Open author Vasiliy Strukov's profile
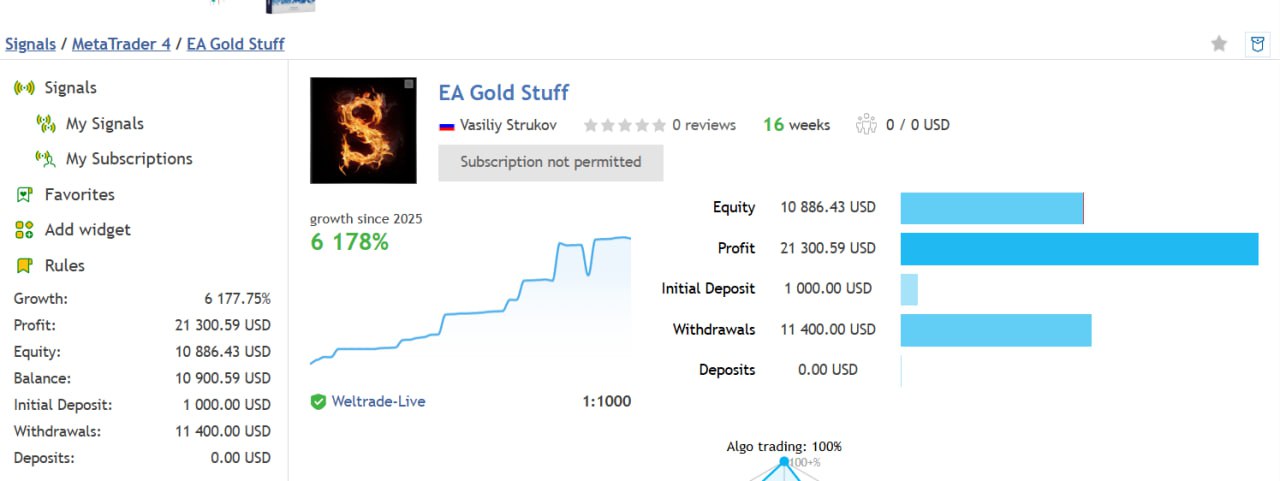This screenshot has height=481, width=1280. click(x=508, y=125)
